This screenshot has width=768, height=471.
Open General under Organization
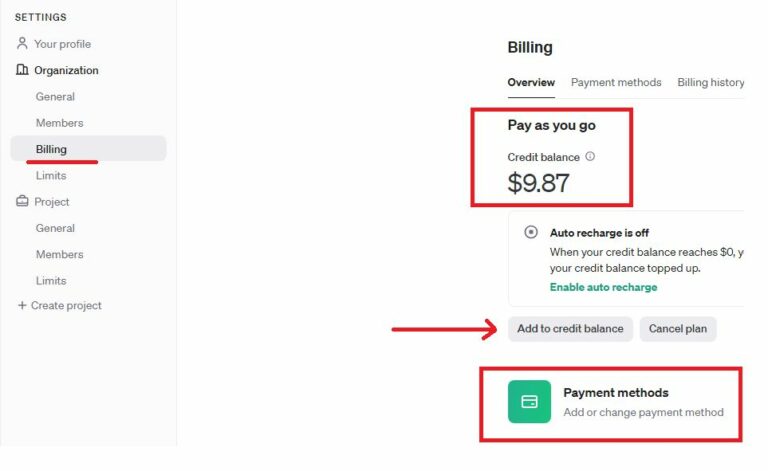click(x=55, y=96)
